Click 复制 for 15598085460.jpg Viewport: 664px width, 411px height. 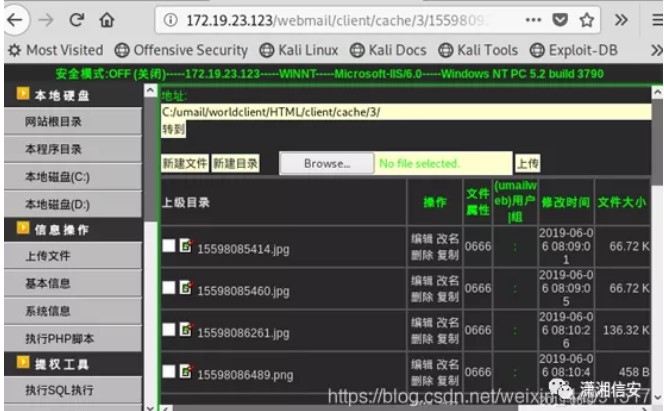[x=448, y=297]
